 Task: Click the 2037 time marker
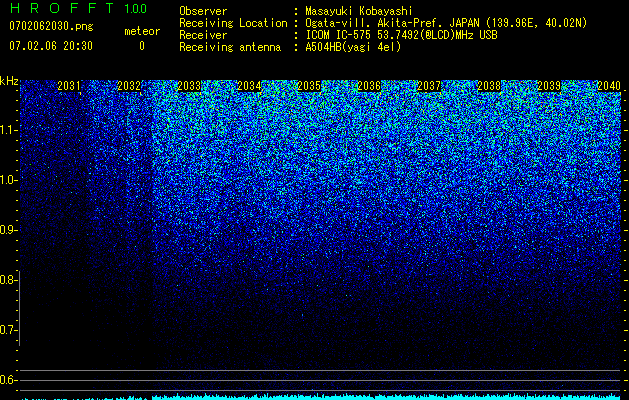tap(429, 86)
